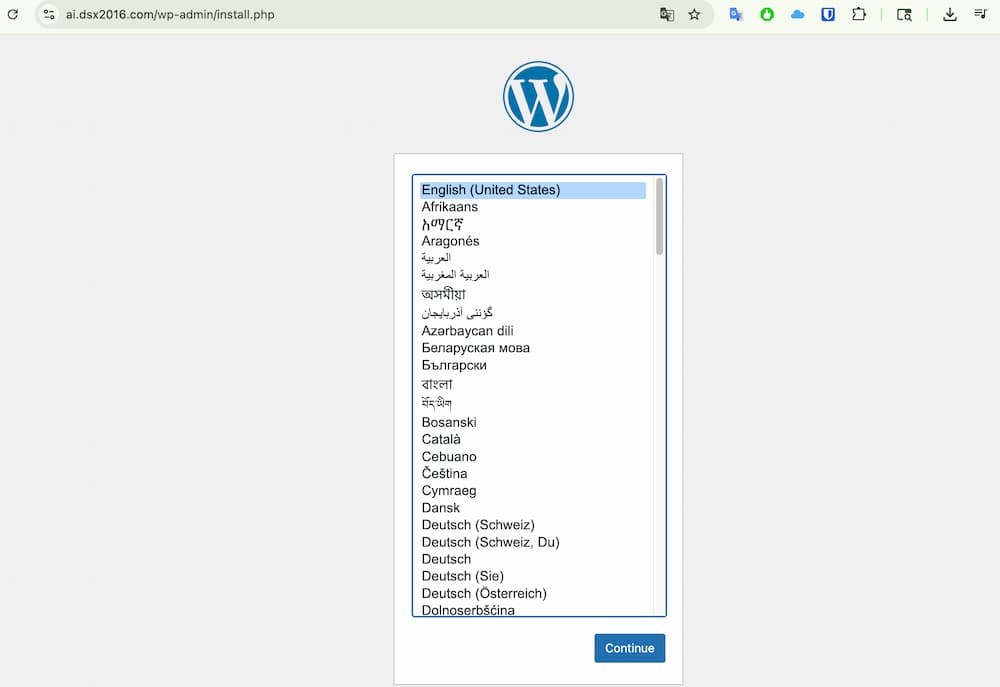Open the Bitwarden shield extension icon
This screenshot has width=1000, height=687.
(x=828, y=14)
